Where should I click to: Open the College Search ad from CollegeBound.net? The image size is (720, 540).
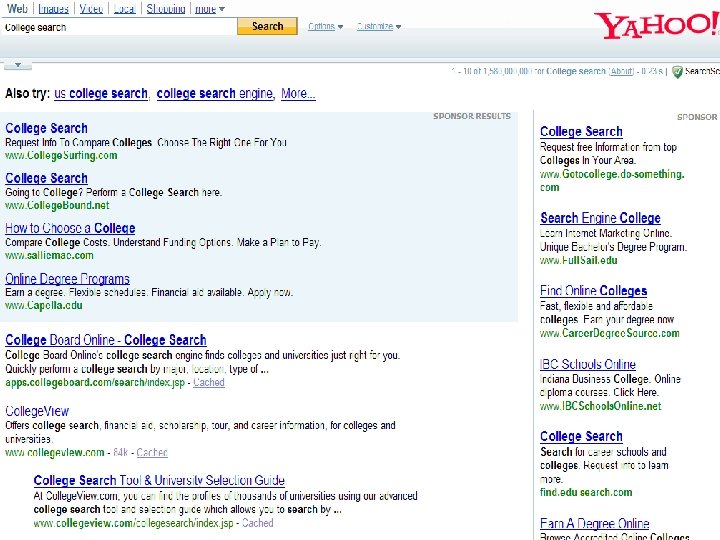46,178
